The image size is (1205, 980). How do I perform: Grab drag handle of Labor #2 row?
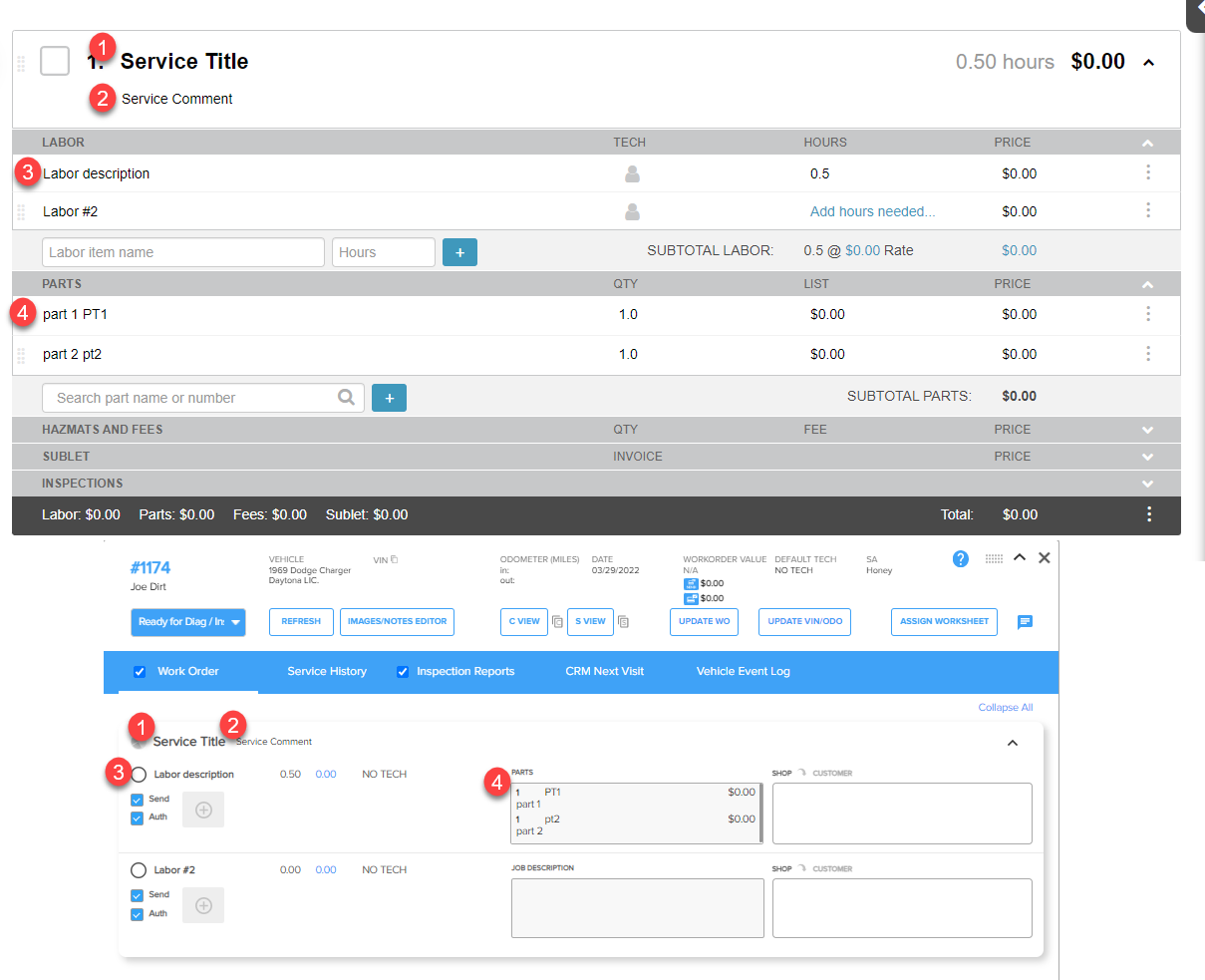(x=21, y=211)
